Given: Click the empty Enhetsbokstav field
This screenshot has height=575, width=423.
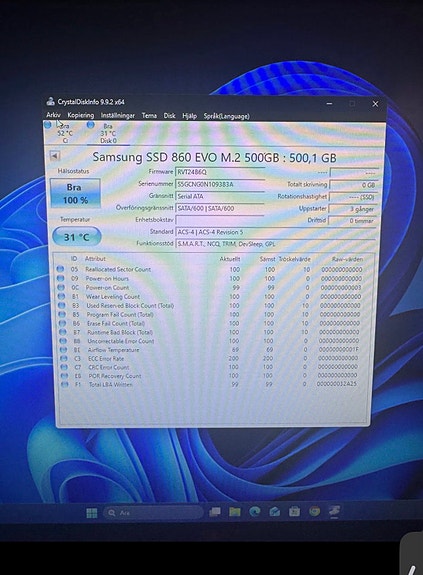Looking at the screenshot, I should pyautogui.click(x=220, y=220).
